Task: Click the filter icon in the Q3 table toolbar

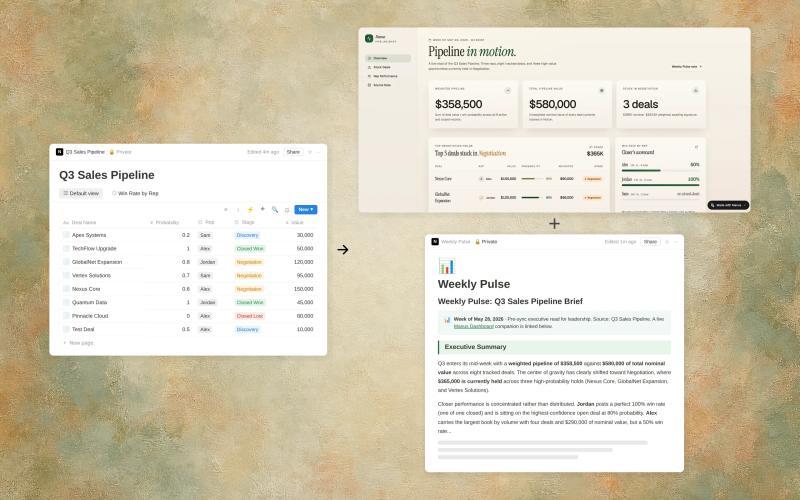Action: tap(226, 210)
